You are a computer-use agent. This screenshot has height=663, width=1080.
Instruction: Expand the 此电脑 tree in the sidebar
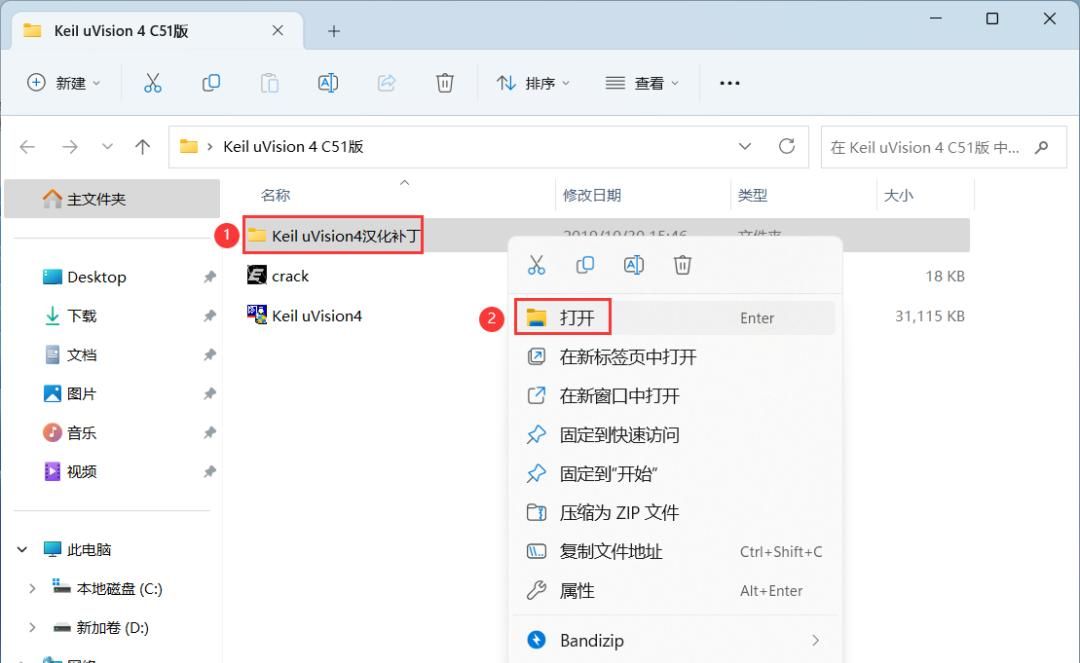(22, 549)
